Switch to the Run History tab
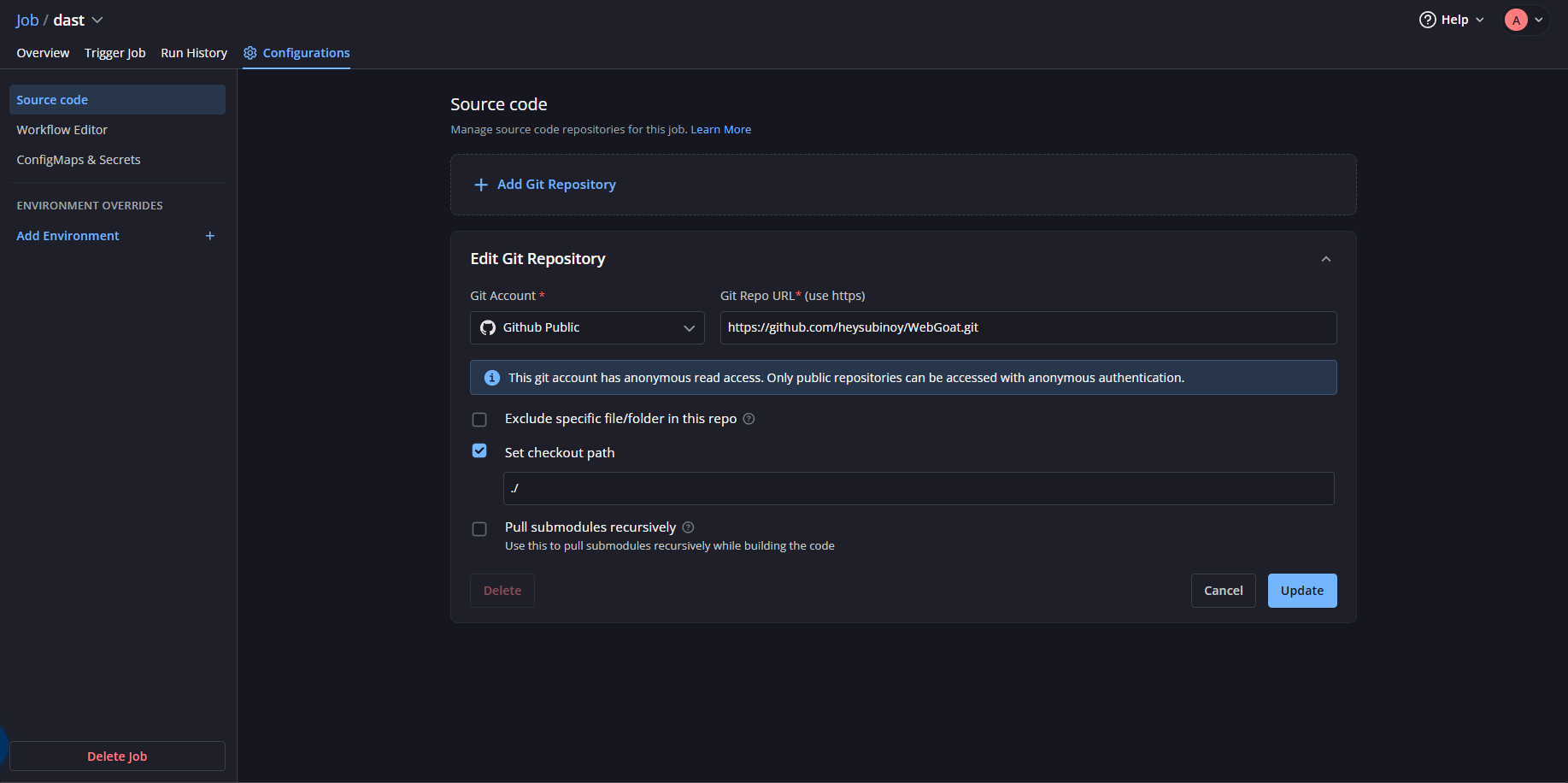Image resolution: width=1568 pixels, height=783 pixels. [x=194, y=53]
